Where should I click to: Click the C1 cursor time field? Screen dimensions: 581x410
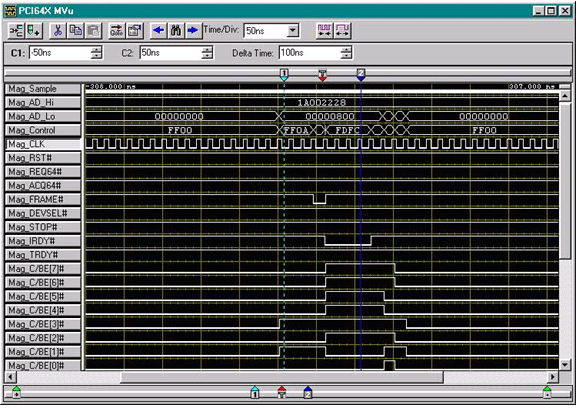[x=60, y=53]
